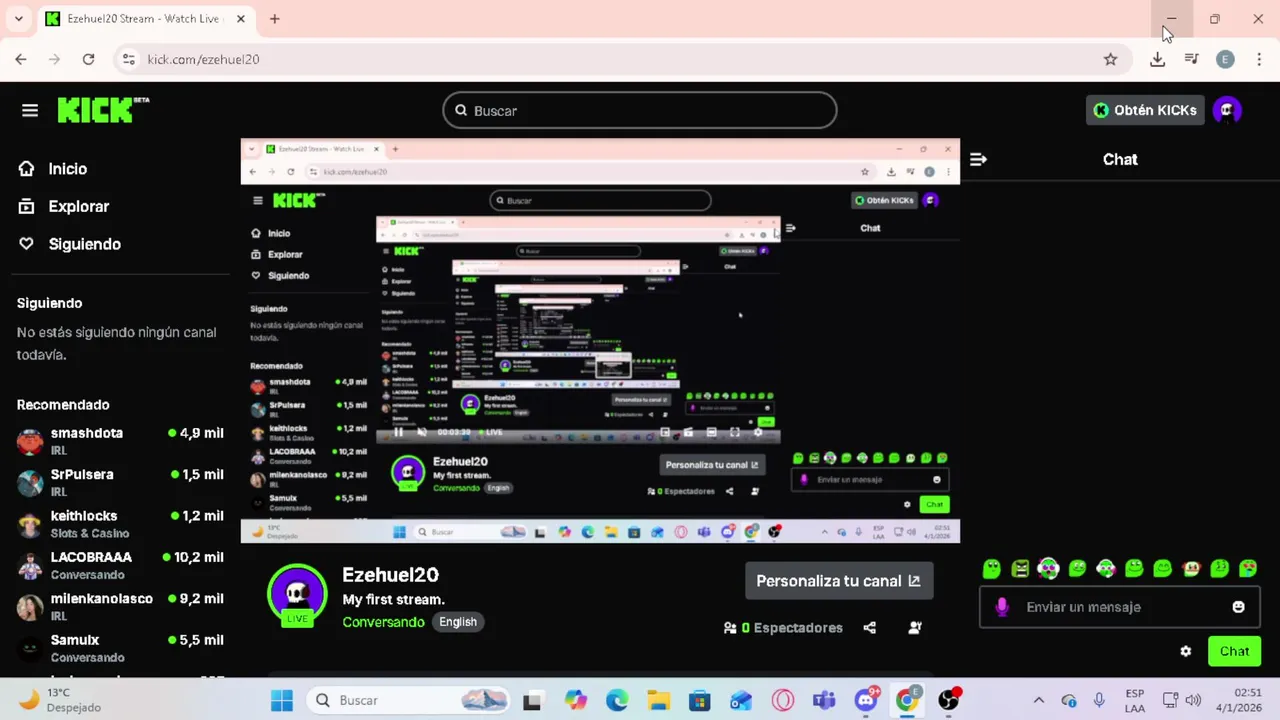This screenshot has width=1280, height=720.
Task: Show hidden system tray icons
Action: [x=1038, y=700]
